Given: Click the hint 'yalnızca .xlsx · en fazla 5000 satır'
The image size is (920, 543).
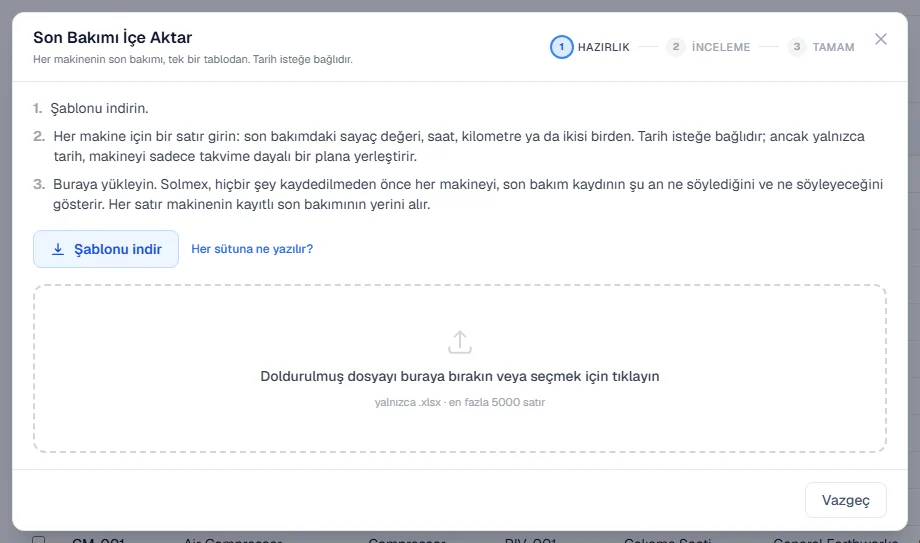Looking at the screenshot, I should click(459, 402).
